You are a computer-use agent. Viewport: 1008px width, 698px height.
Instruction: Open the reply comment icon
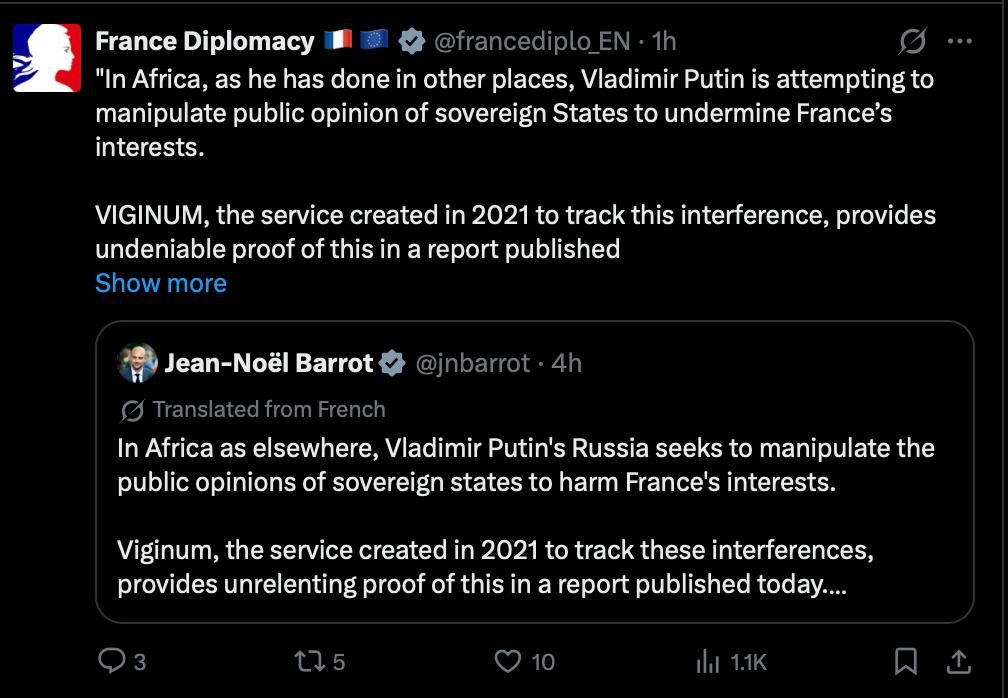pos(112,661)
